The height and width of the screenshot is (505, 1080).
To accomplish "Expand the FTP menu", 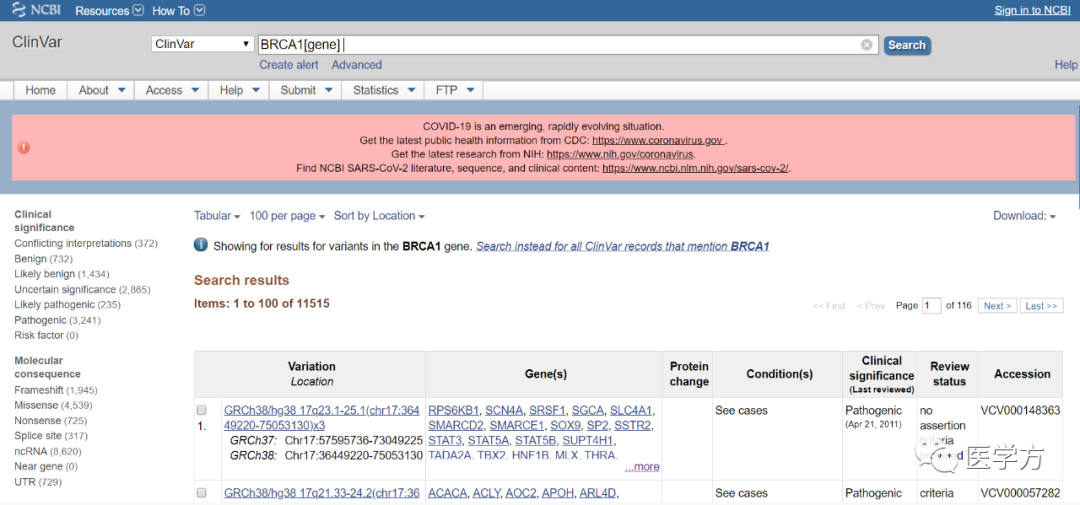I will click(454, 90).
